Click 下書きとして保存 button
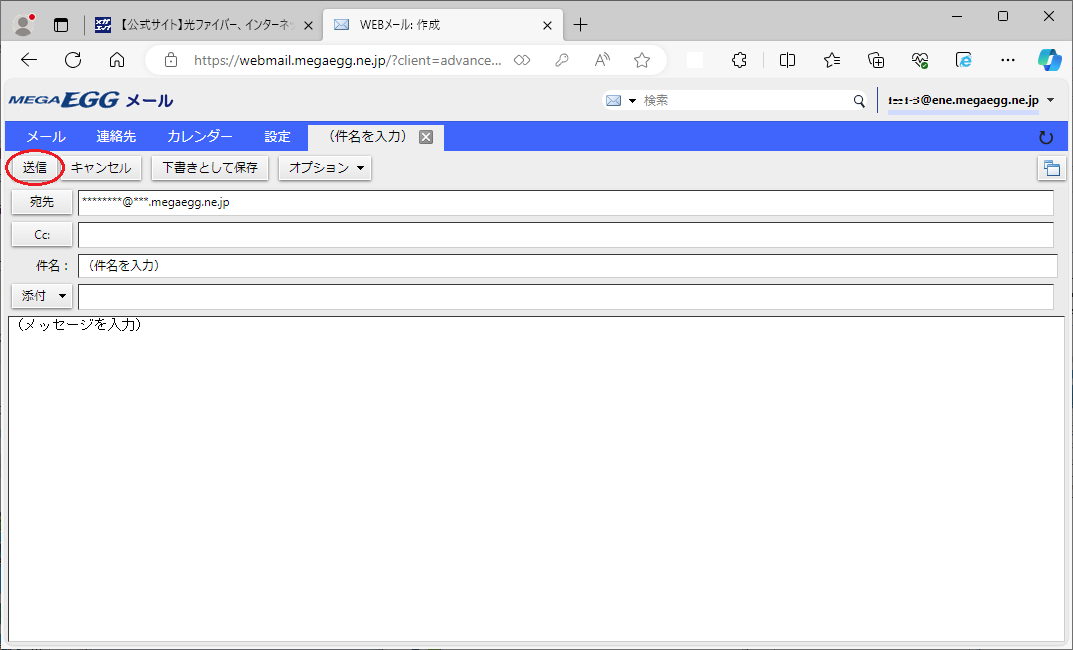 point(210,168)
